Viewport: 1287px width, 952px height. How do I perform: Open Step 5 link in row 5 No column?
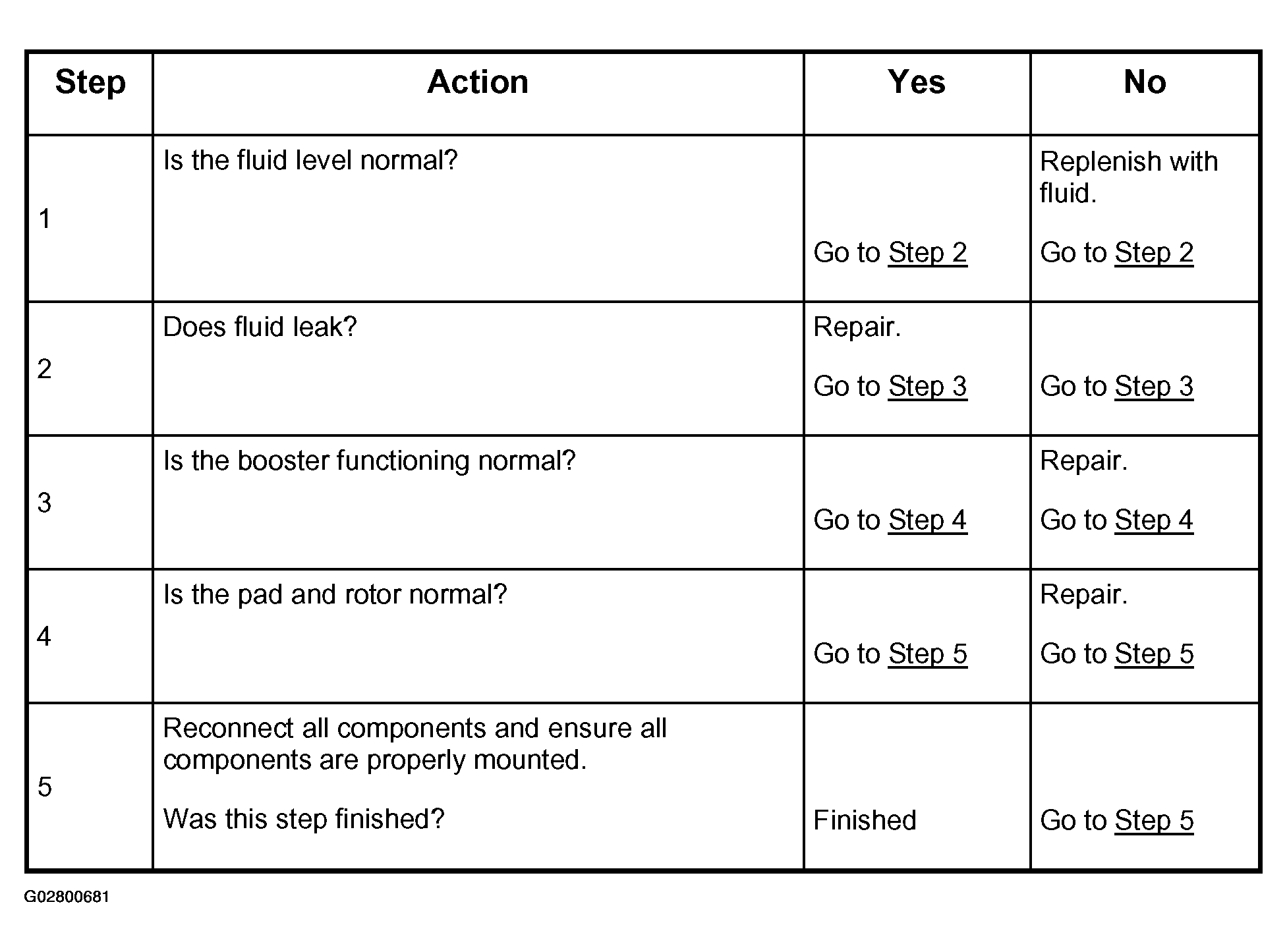click(x=1154, y=821)
